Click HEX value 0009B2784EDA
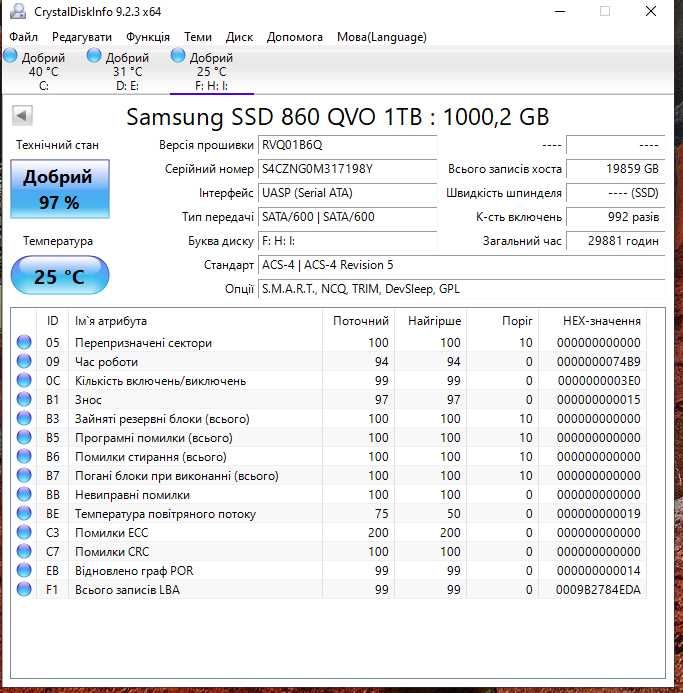The height and width of the screenshot is (693, 683). tap(598, 590)
